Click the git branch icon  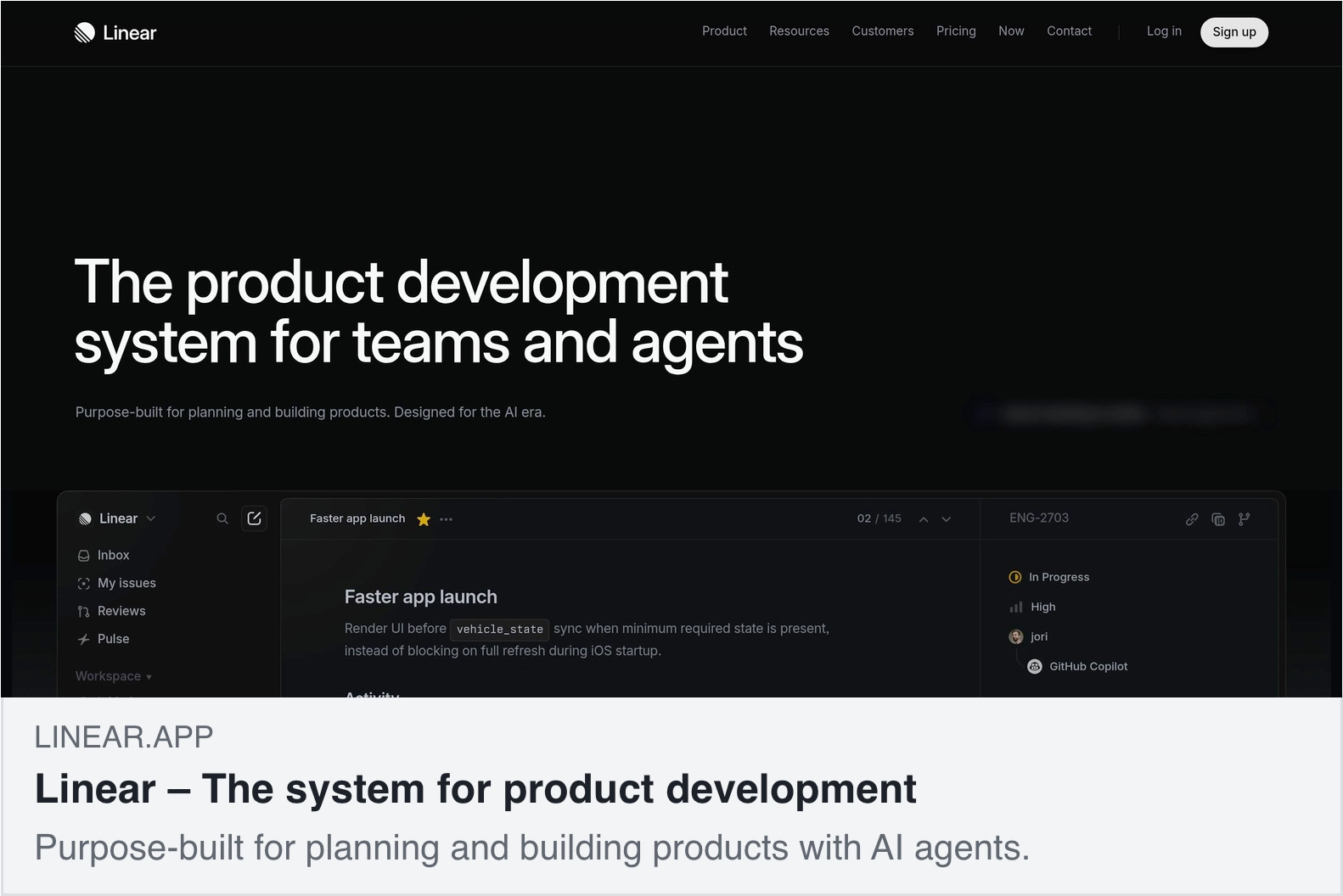point(1245,519)
